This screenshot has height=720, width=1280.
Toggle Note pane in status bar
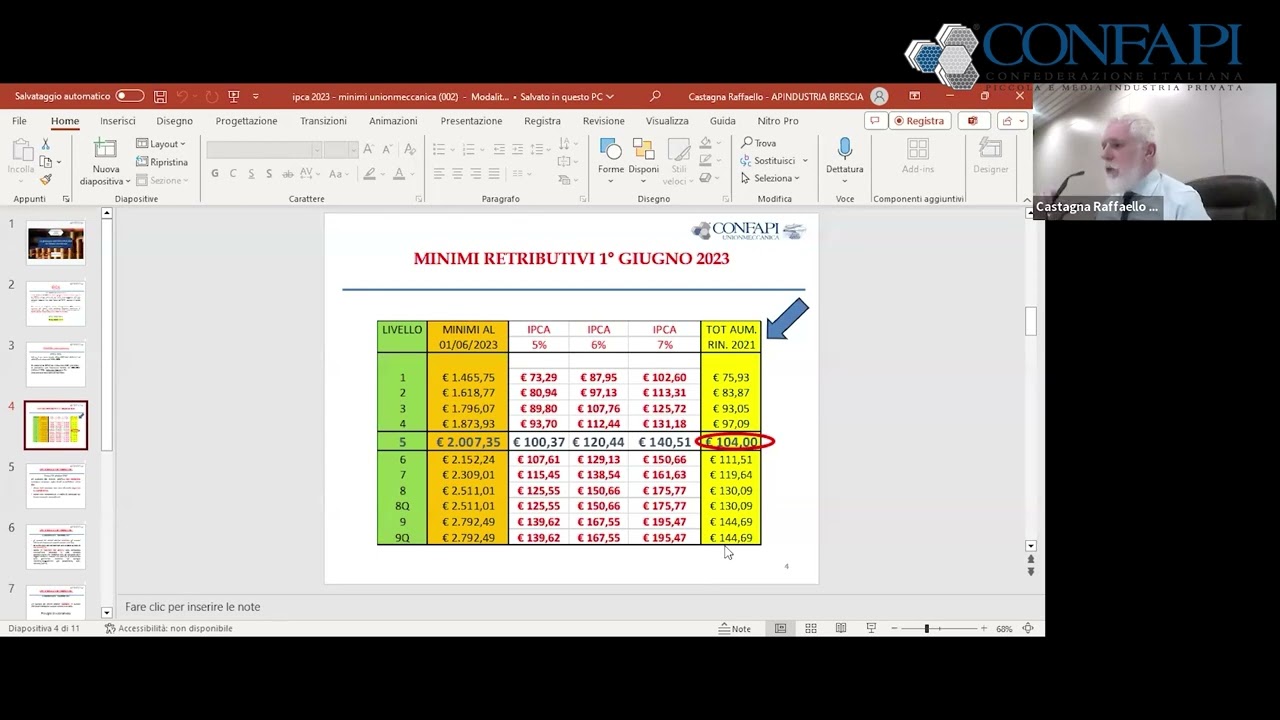pyautogui.click(x=734, y=628)
